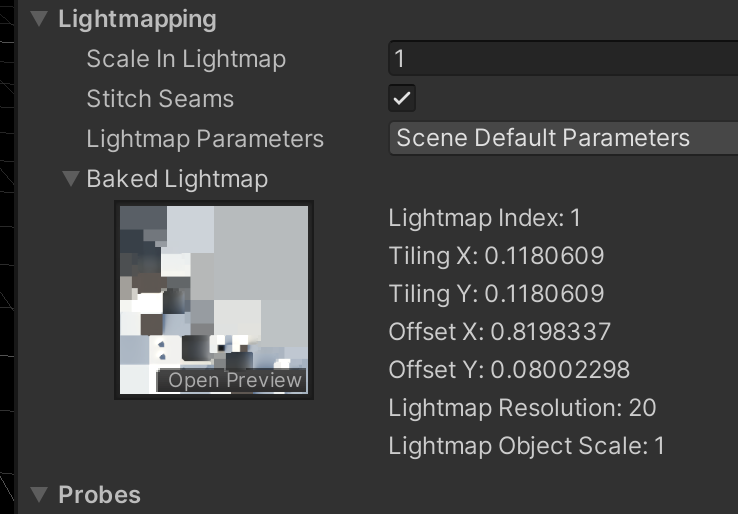
Task: Collapse the Lightmapping section
Action: 39,19
